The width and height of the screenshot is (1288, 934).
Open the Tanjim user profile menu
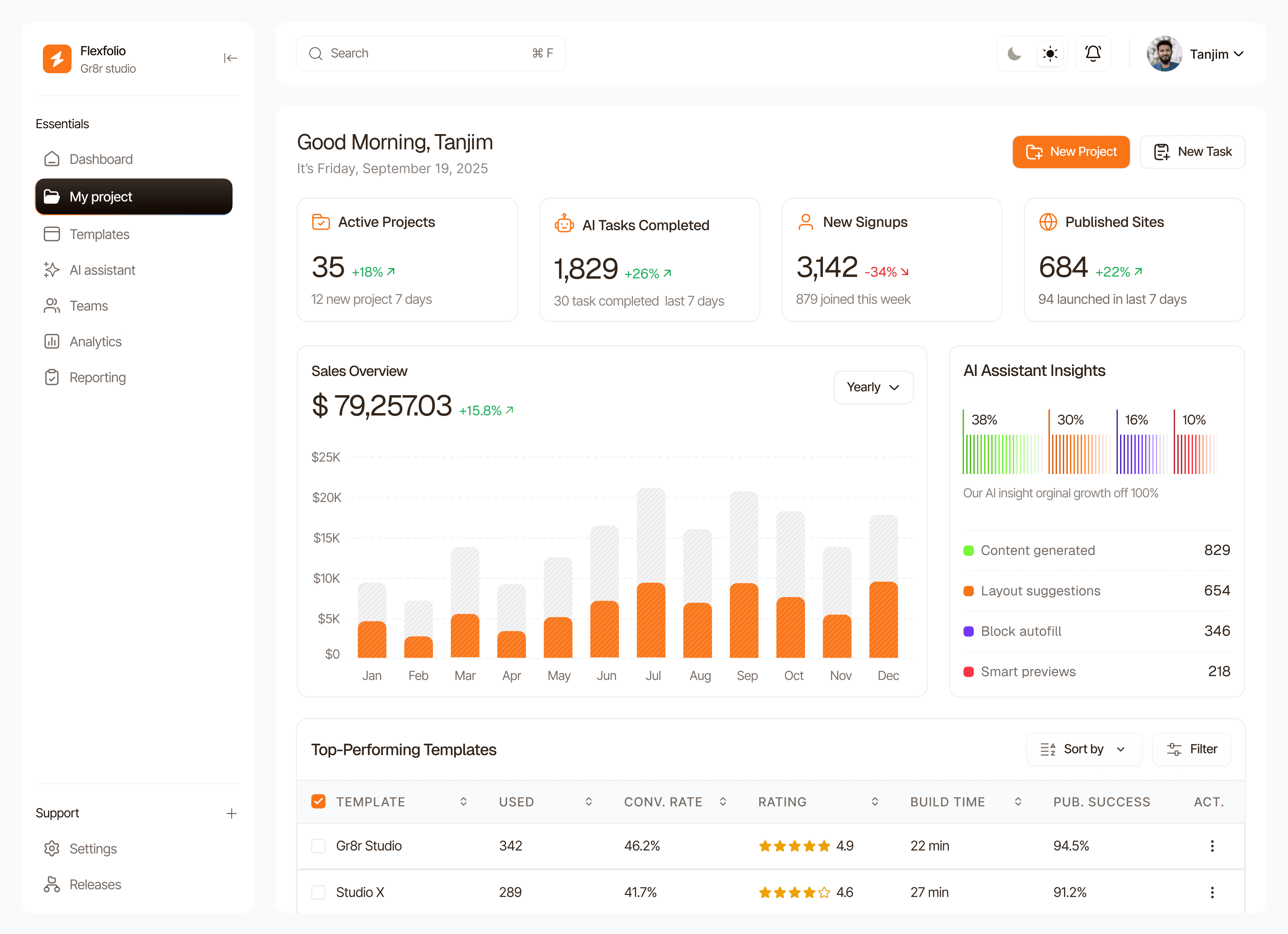coord(1196,54)
